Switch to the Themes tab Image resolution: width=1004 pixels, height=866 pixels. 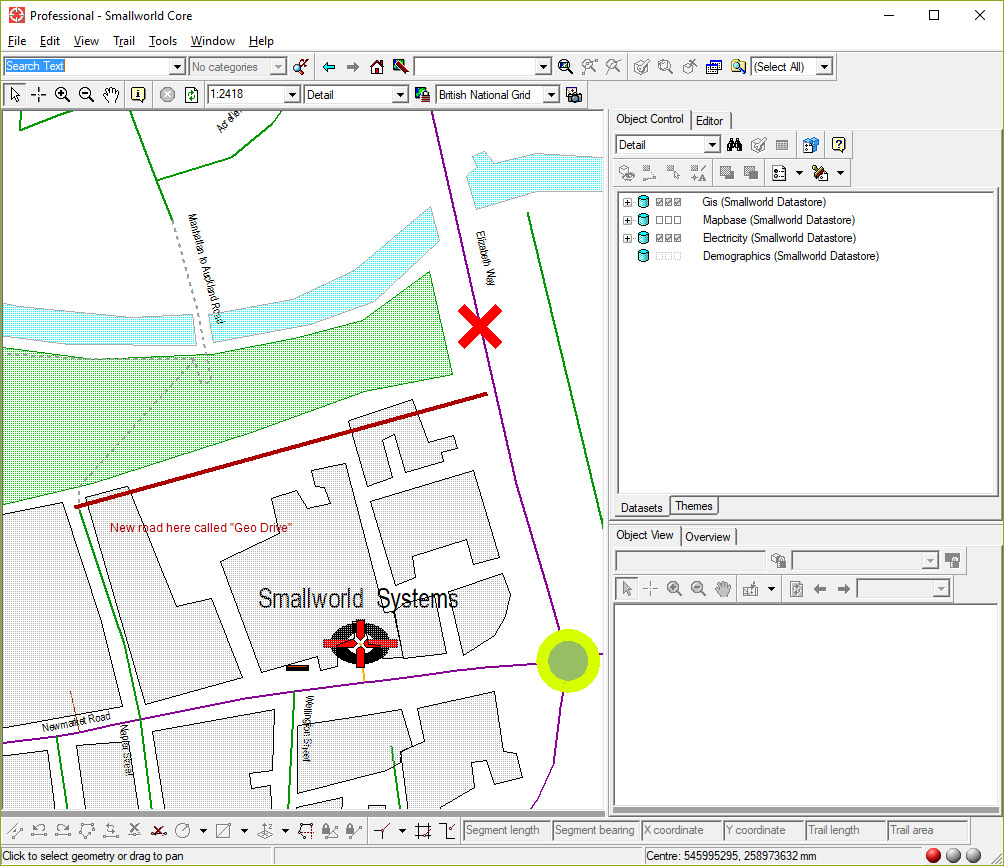[693, 506]
